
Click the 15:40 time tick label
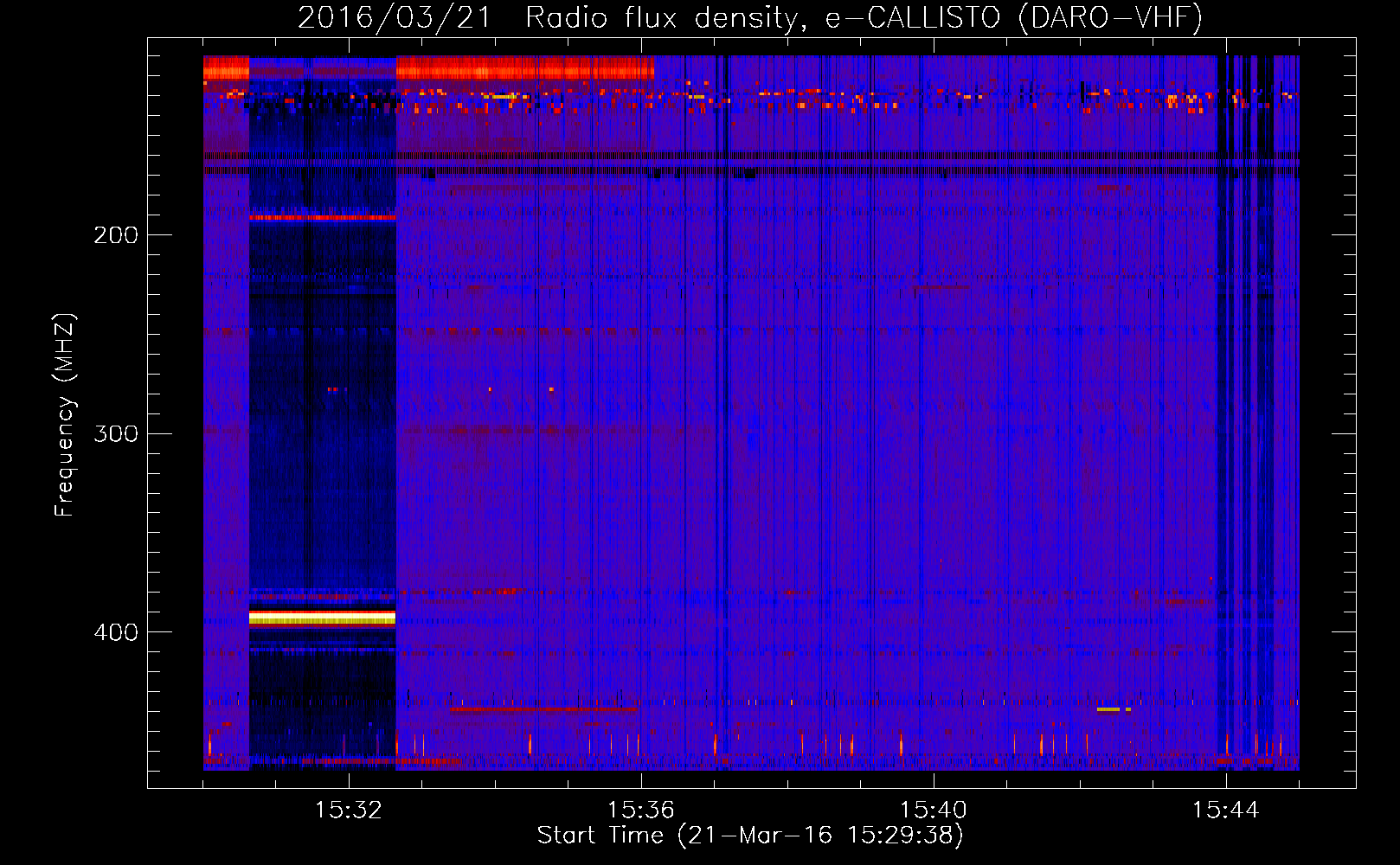pos(934,811)
